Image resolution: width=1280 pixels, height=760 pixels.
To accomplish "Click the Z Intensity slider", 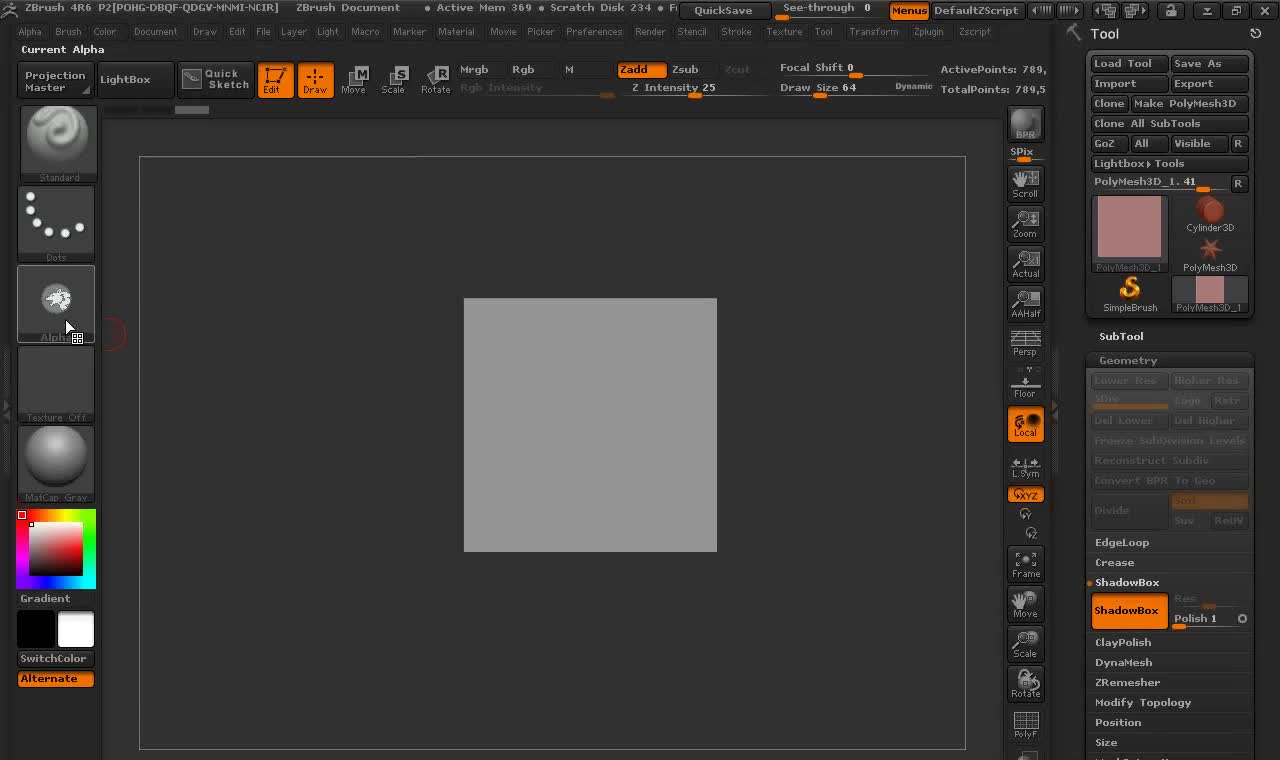I will [x=695, y=88].
